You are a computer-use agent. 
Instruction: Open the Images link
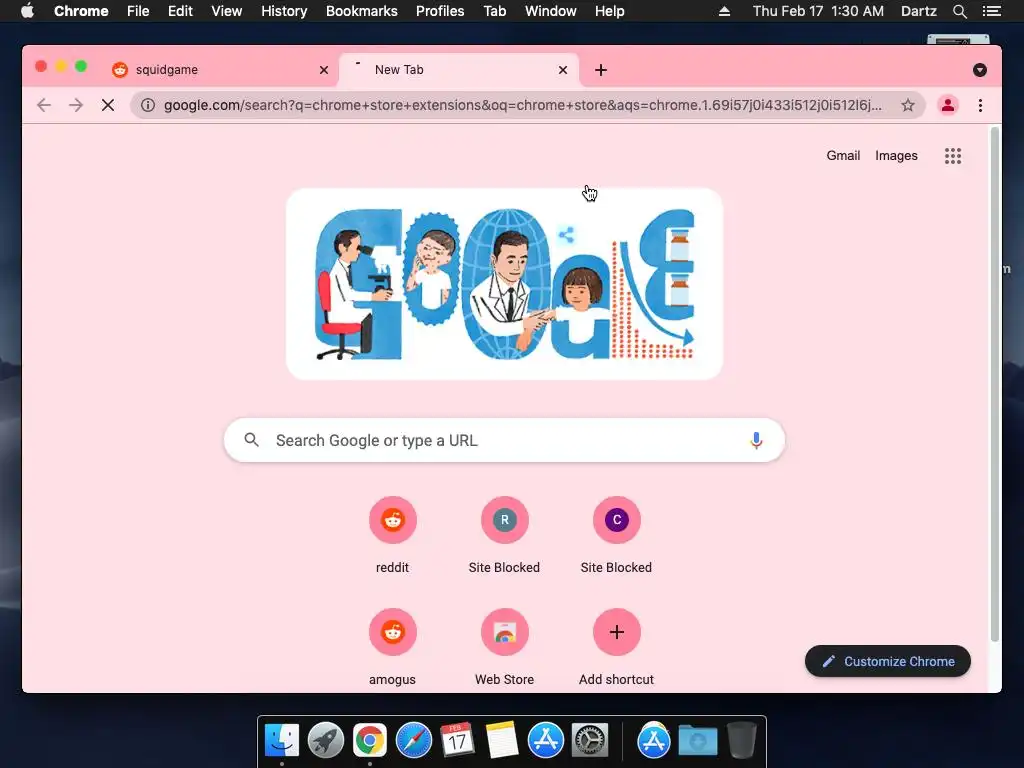[x=896, y=156]
